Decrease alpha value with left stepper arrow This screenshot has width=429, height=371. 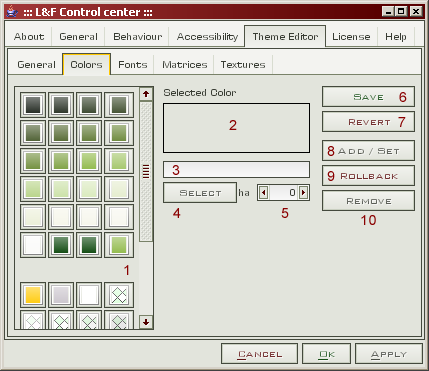point(264,193)
